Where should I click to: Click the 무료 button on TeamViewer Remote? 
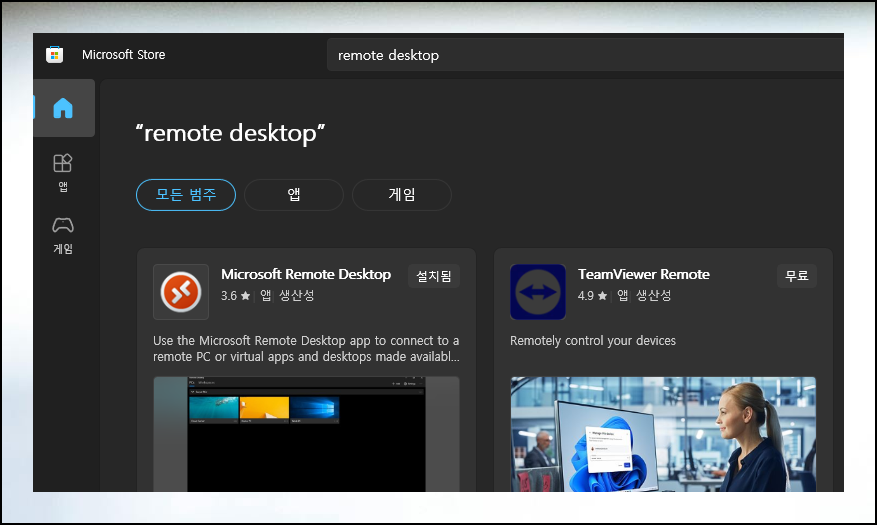click(x=796, y=276)
